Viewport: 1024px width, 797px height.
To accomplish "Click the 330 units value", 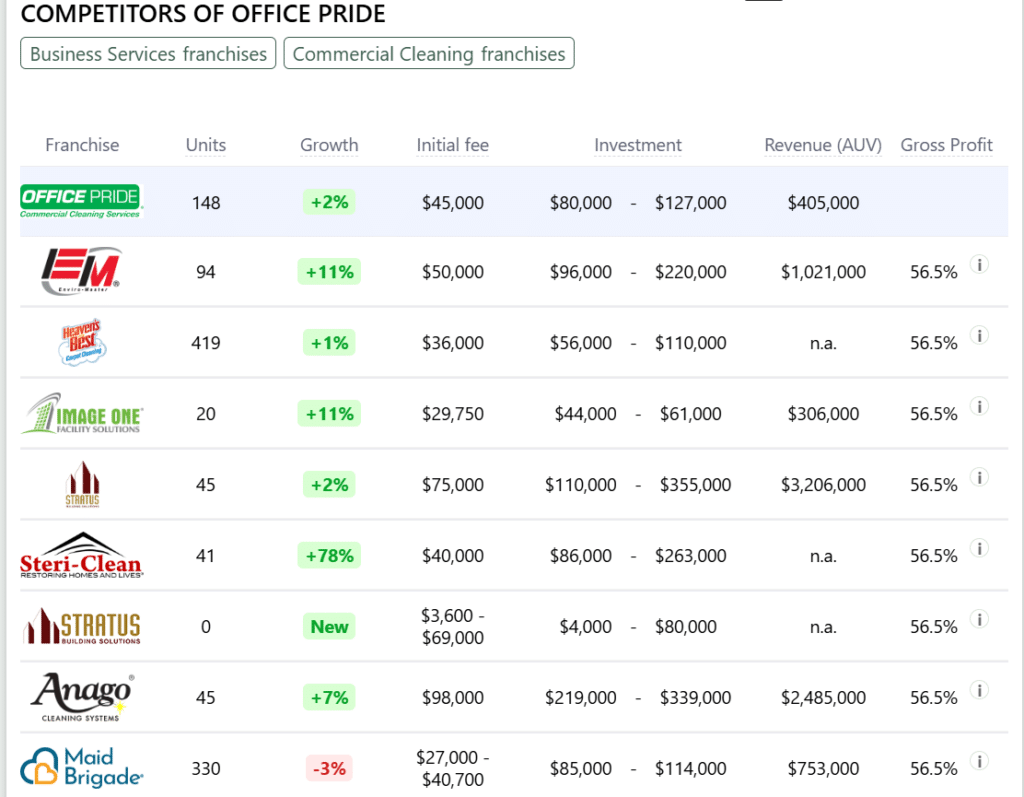I will (206, 769).
